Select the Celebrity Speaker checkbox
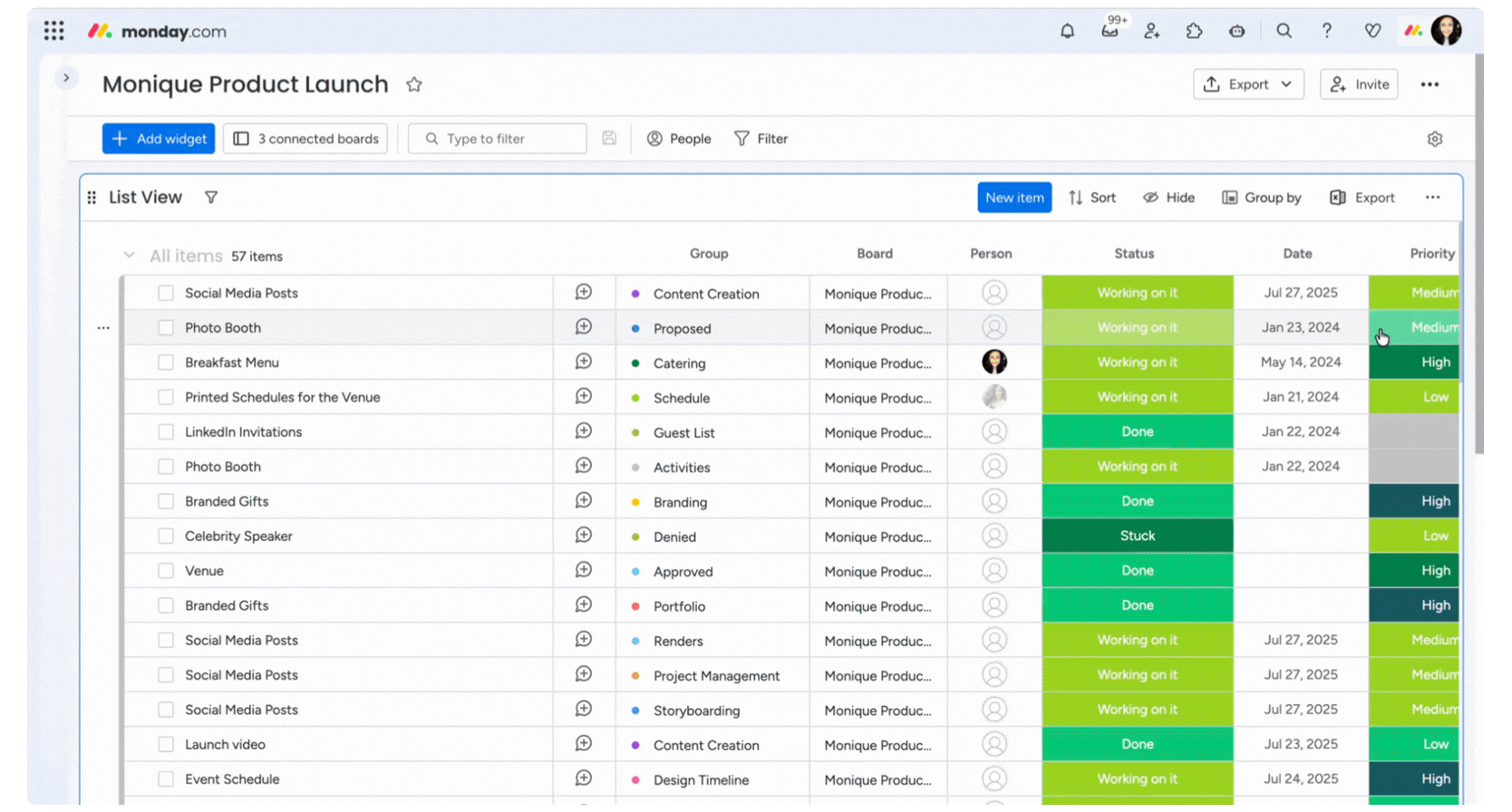Image resolution: width=1512 pixels, height=812 pixels. [x=166, y=536]
